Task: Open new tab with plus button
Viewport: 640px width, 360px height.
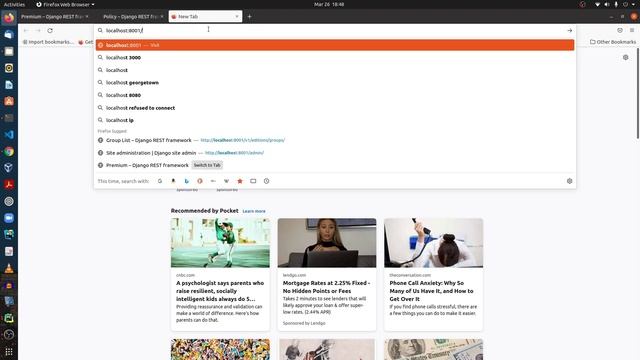Action: click(x=249, y=17)
